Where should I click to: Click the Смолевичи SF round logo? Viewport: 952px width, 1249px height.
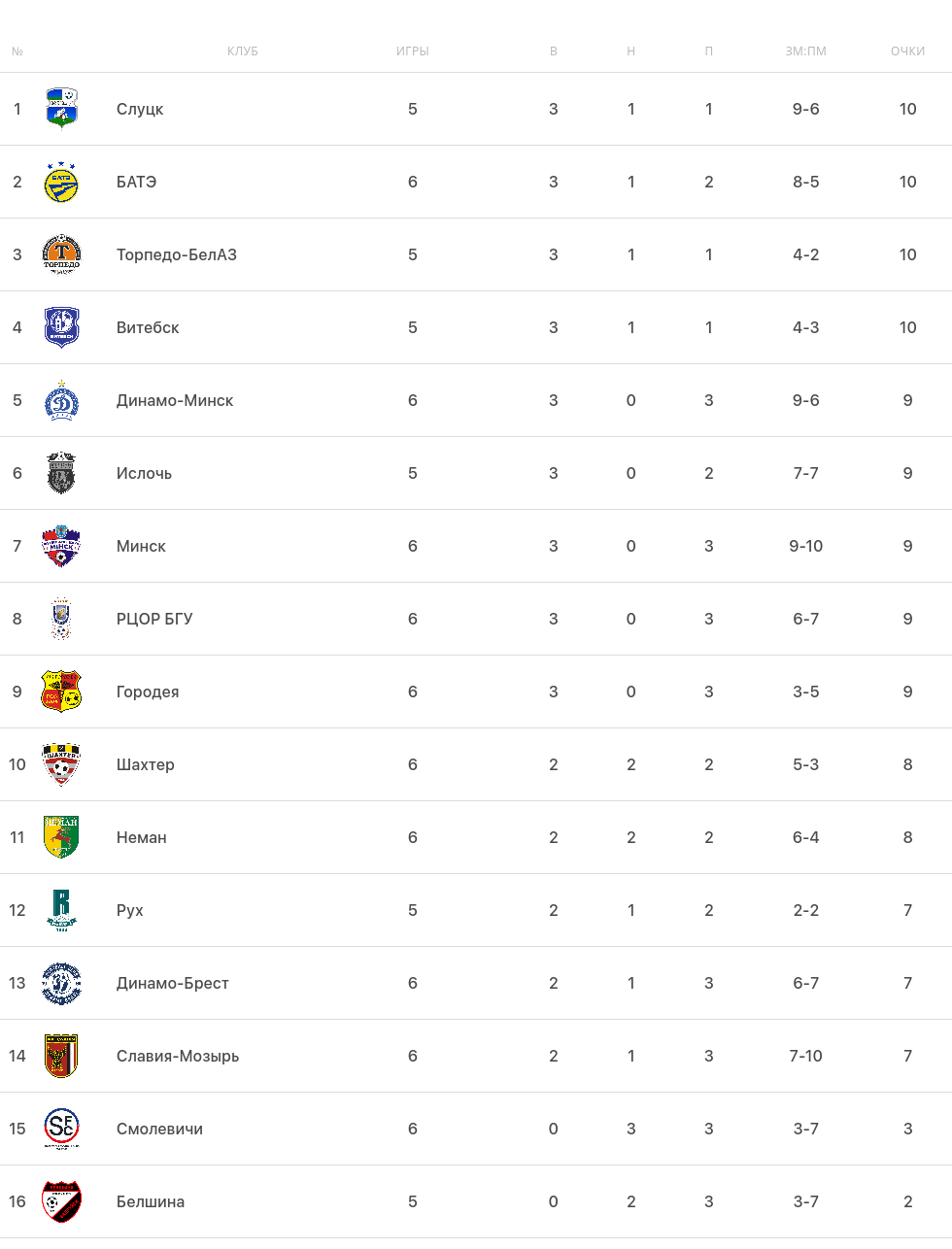click(x=61, y=1129)
